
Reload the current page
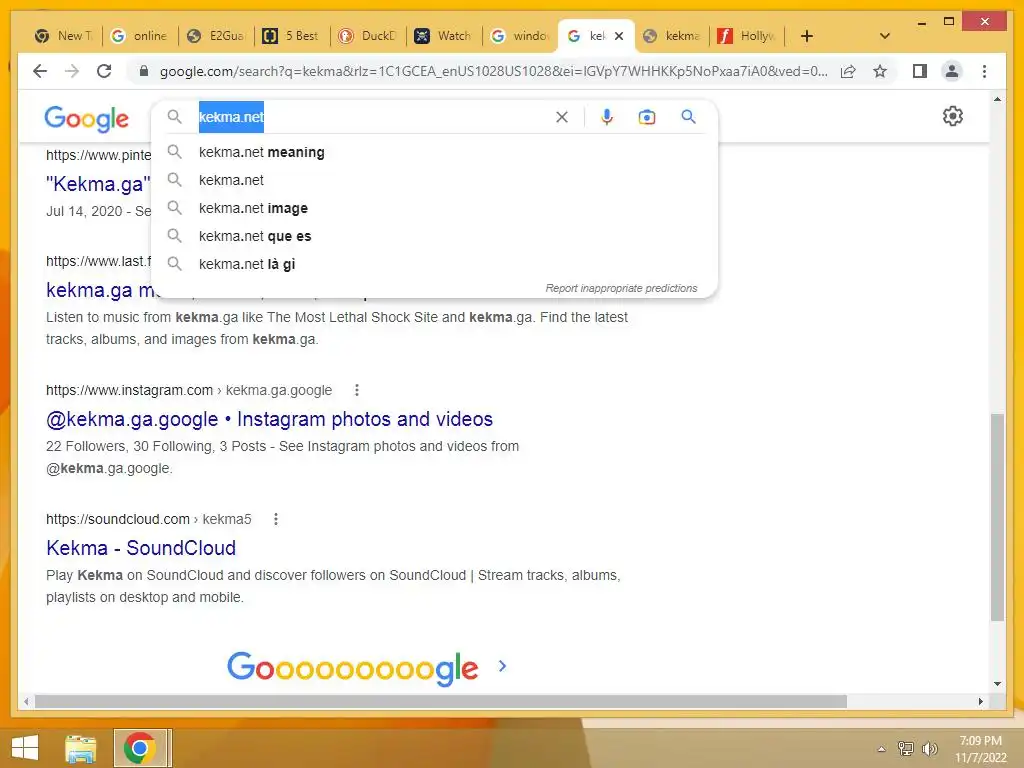[104, 71]
